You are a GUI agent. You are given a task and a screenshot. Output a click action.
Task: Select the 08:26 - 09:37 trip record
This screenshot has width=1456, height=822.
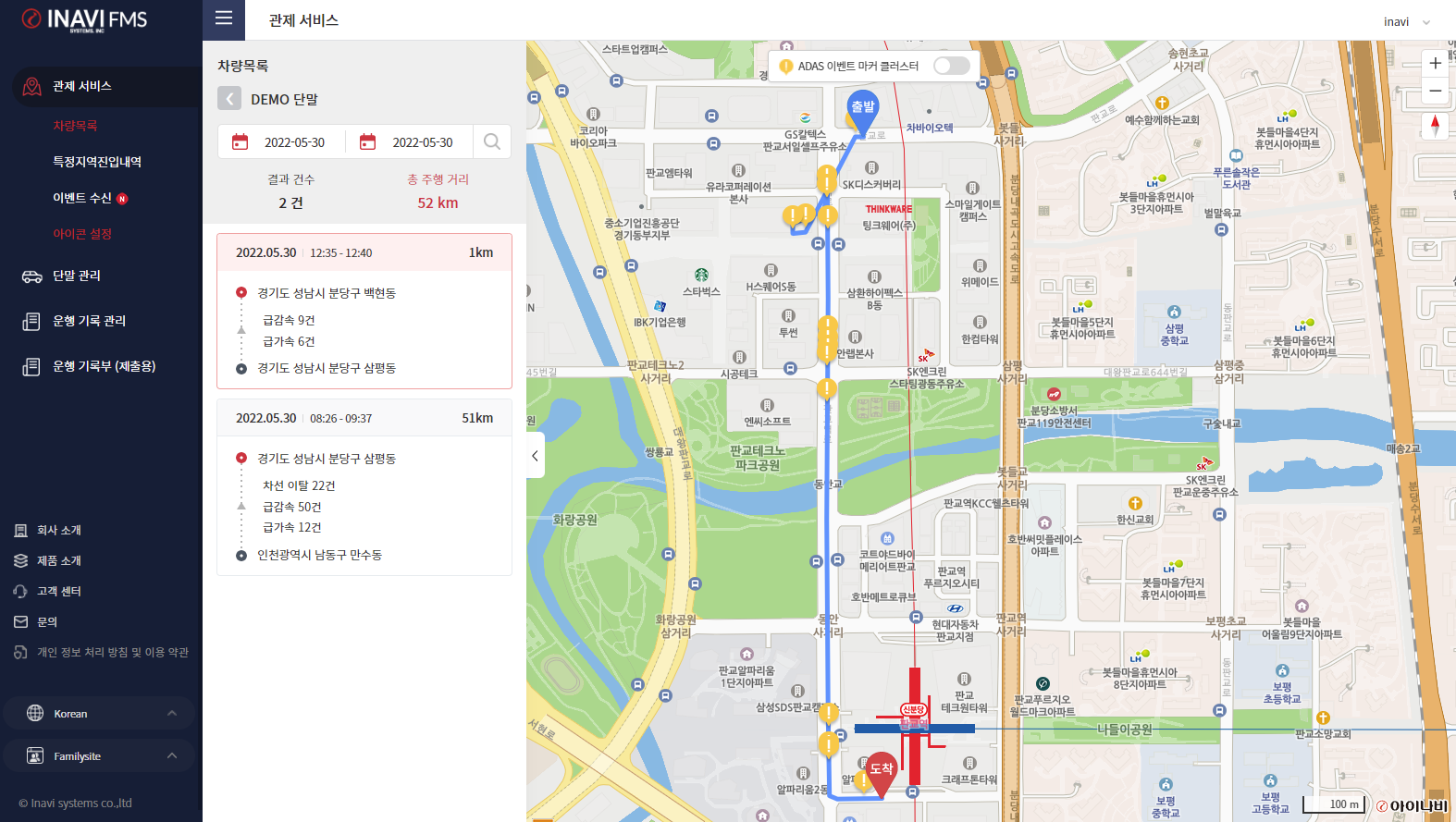click(x=364, y=419)
